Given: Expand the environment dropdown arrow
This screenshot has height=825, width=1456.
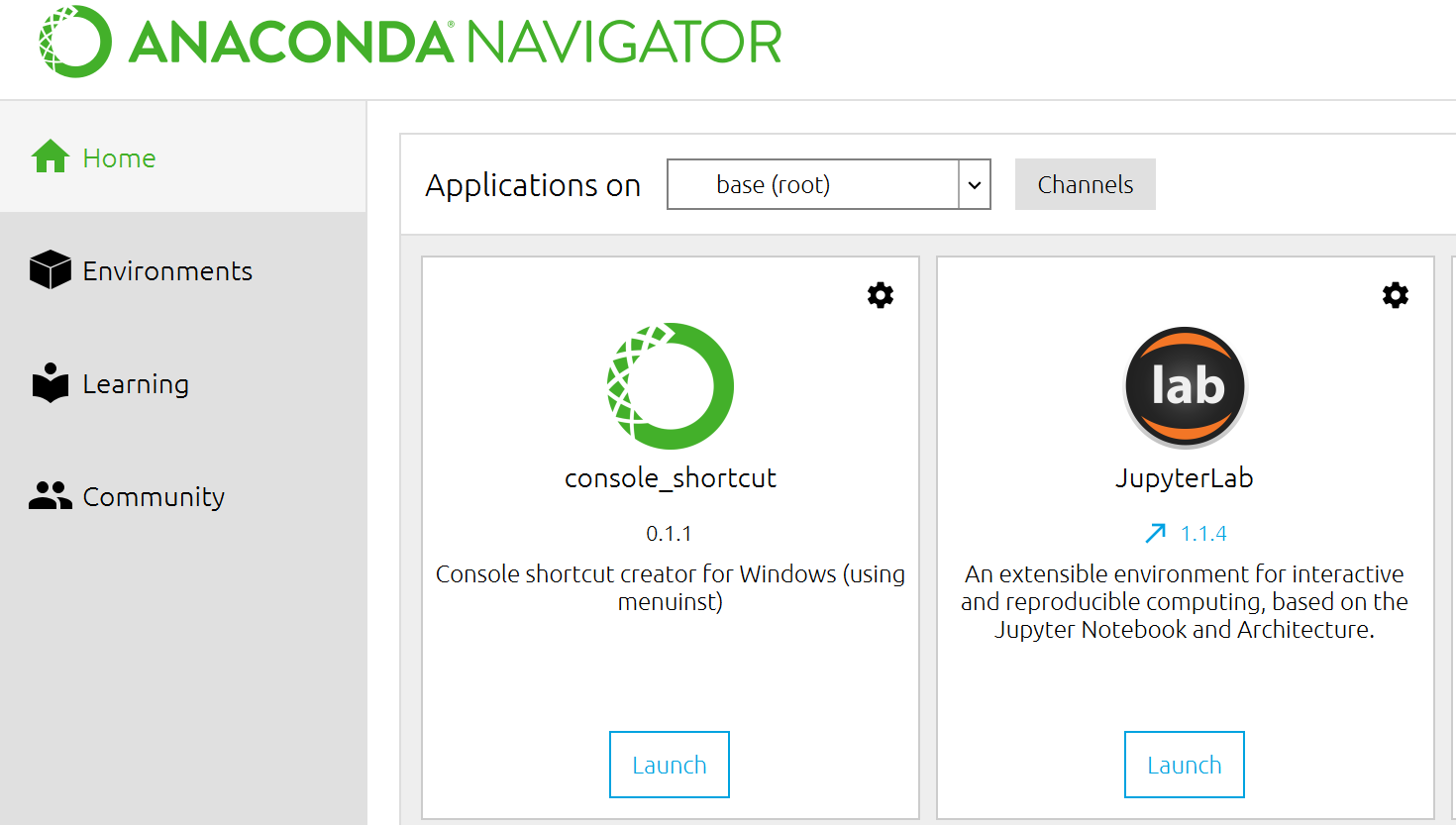Looking at the screenshot, I should coord(975,185).
